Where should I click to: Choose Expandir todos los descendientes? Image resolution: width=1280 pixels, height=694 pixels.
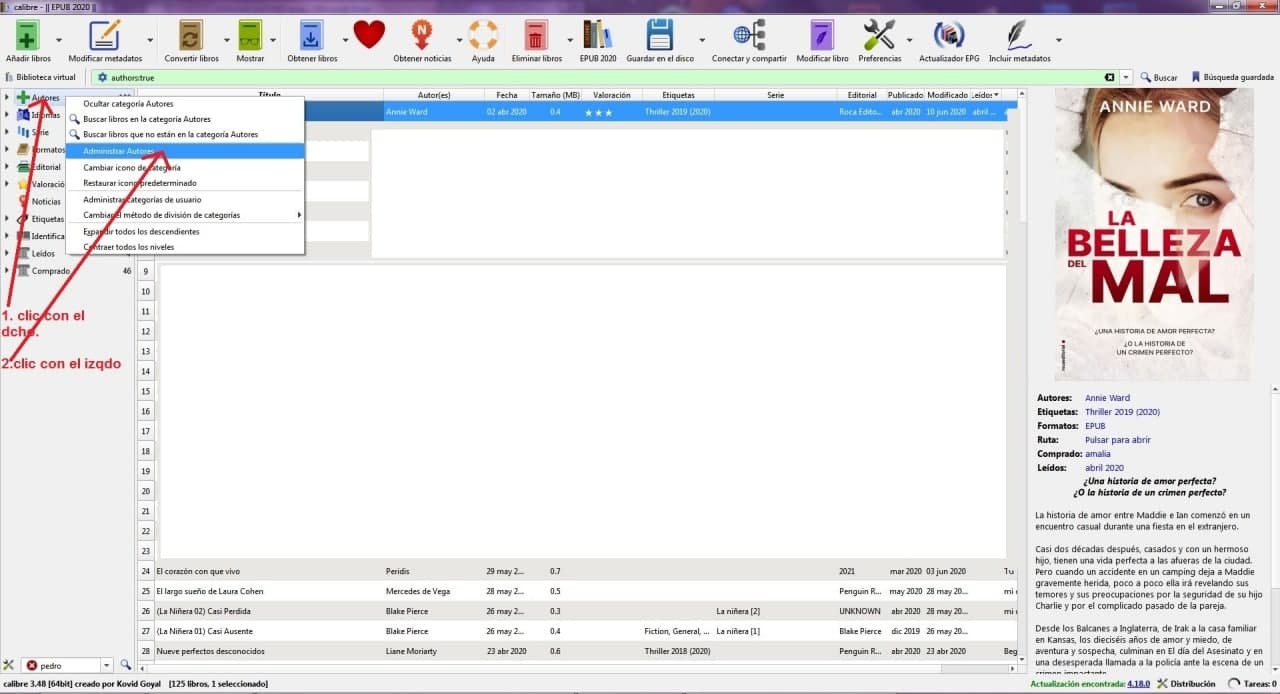[x=185, y=232]
